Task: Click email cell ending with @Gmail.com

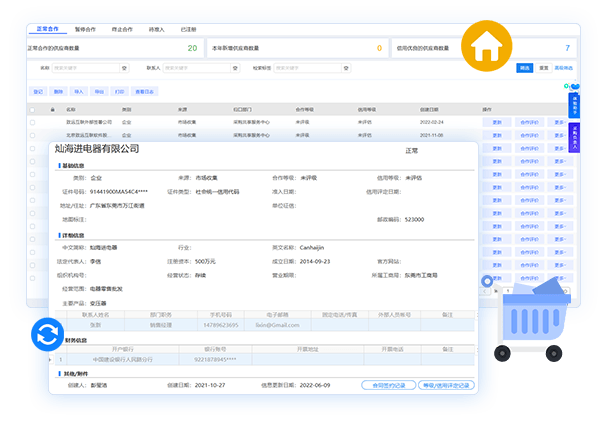Action: [277, 325]
